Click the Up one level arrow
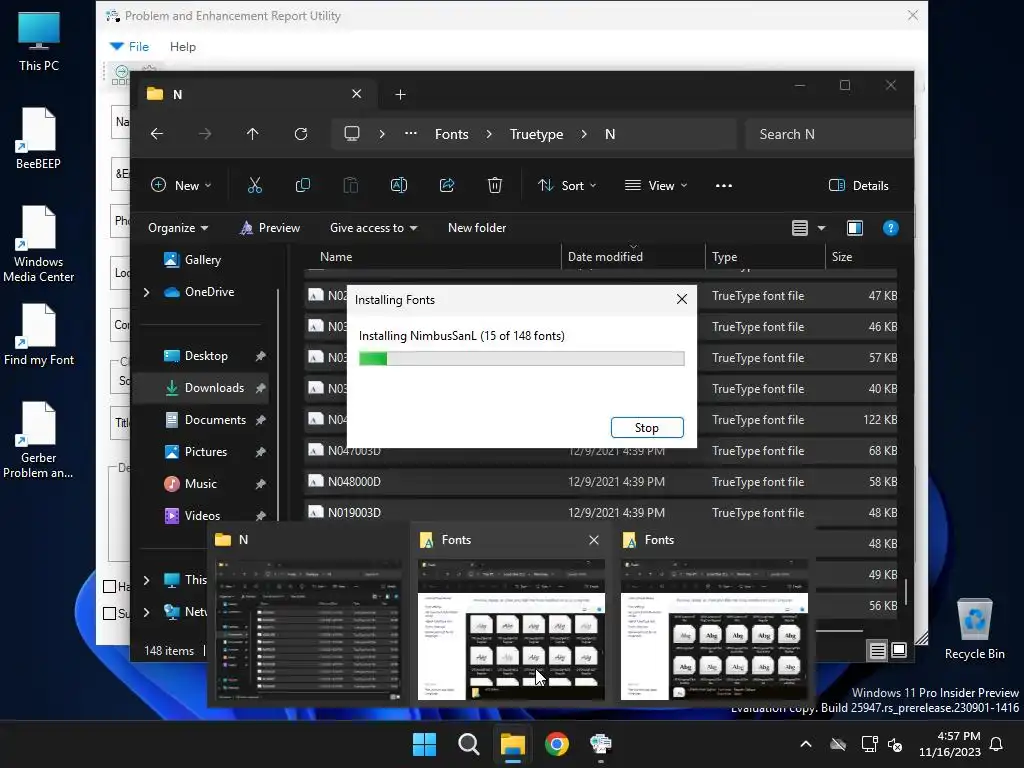1024x768 pixels. click(253, 134)
